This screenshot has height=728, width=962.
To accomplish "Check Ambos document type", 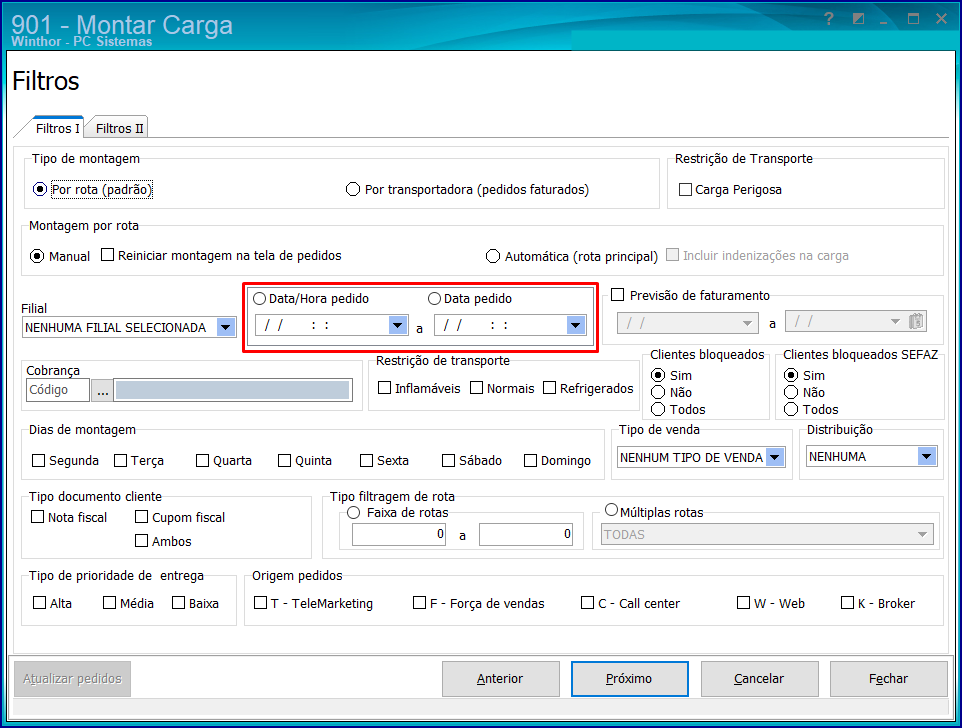I will [141, 541].
